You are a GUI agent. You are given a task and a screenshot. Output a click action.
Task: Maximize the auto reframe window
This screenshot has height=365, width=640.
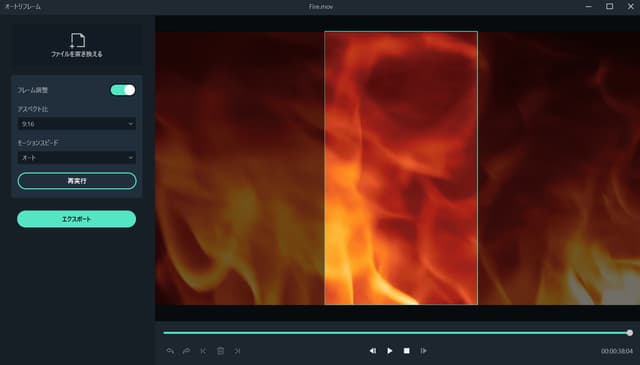point(609,6)
